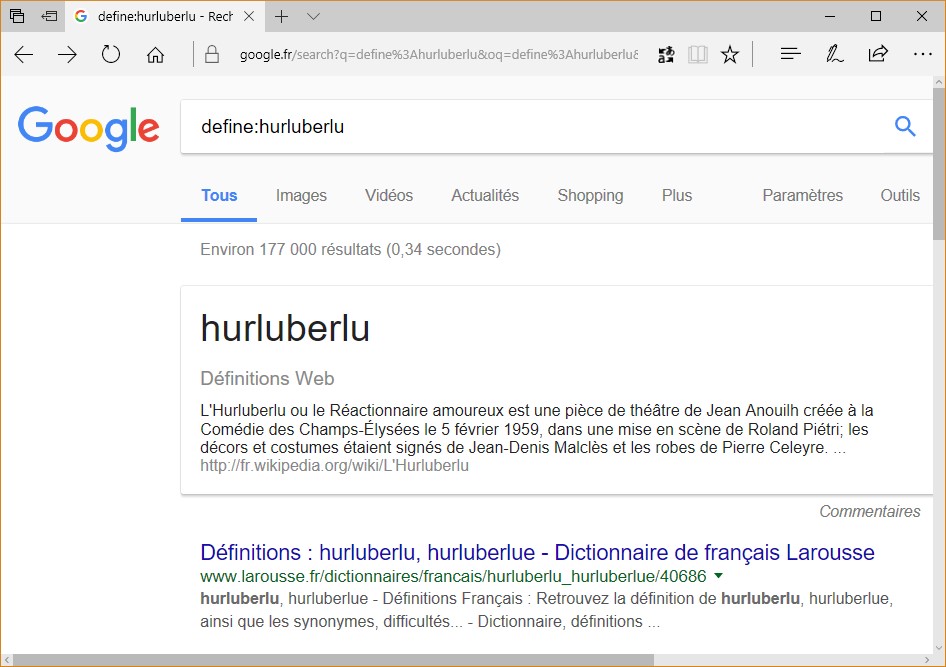Click the Commentaires feedback link
Image resolution: width=946 pixels, height=667 pixels.
(x=870, y=511)
